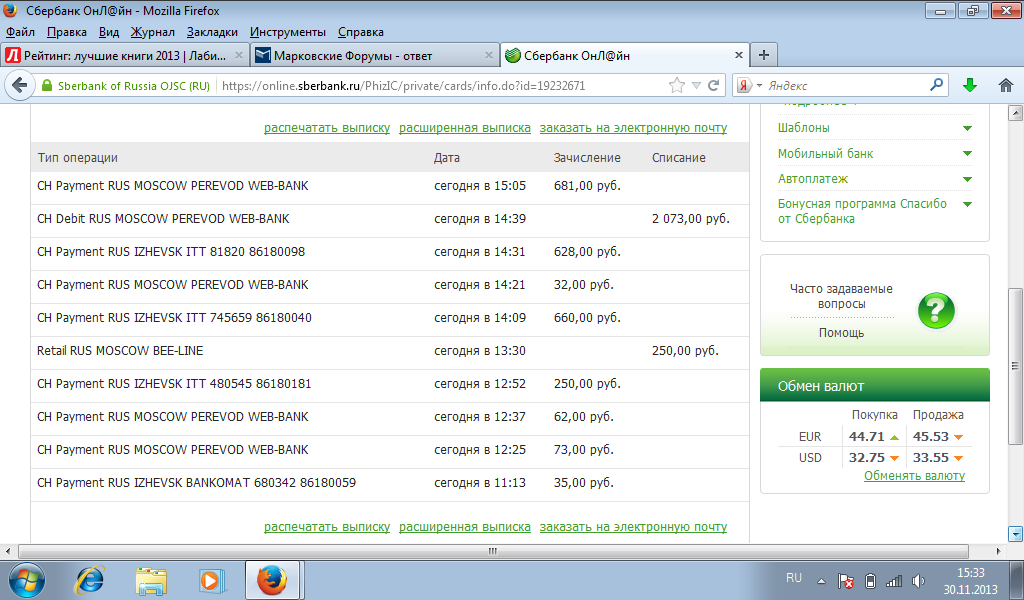Click the Обменять валюту link
Viewport: 1024px width, 600px height.
point(914,476)
